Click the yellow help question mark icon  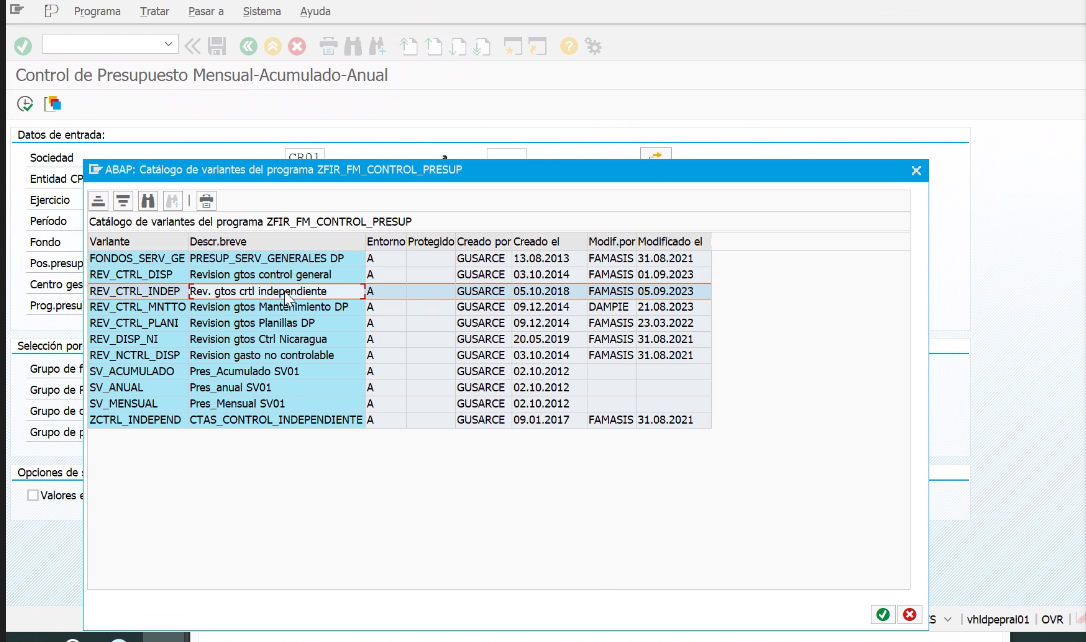(x=568, y=46)
